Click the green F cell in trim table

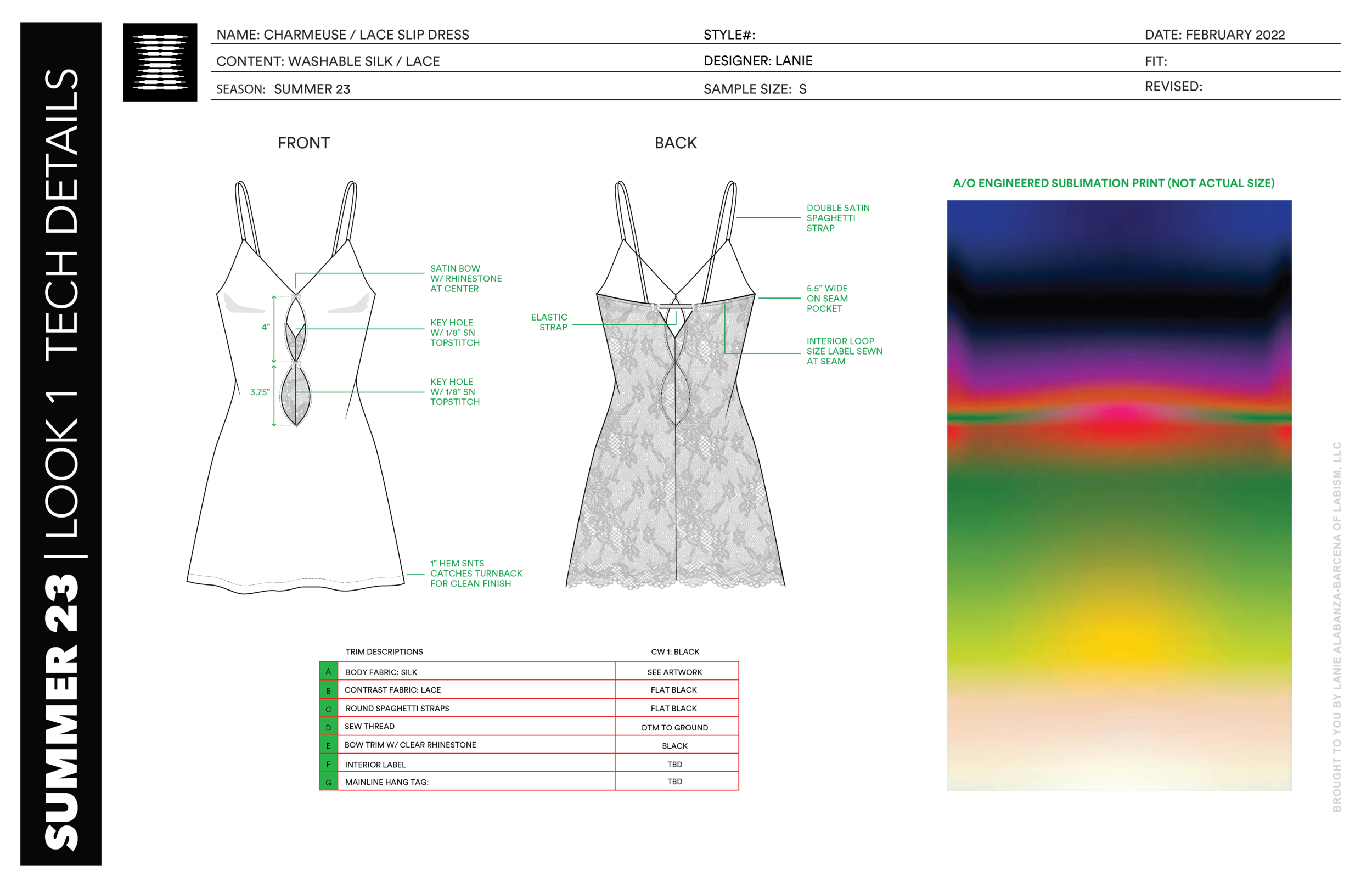329,763
